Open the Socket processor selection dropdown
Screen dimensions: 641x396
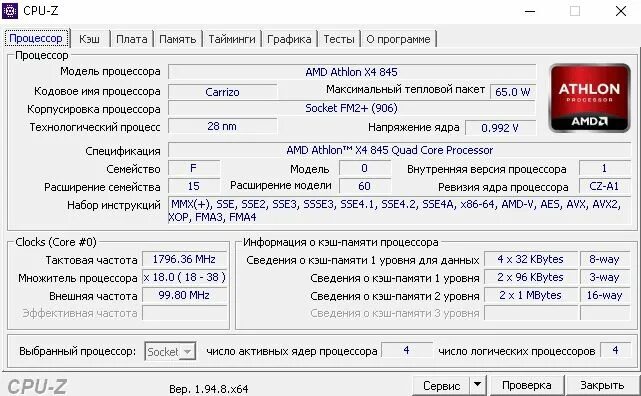coord(170,351)
